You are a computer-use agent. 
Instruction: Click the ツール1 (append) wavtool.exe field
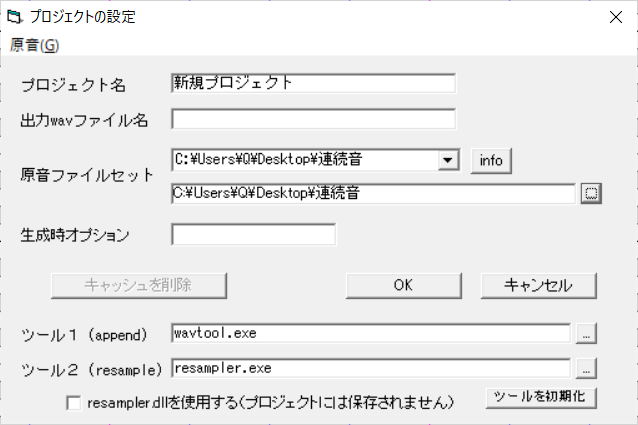[x=371, y=333]
